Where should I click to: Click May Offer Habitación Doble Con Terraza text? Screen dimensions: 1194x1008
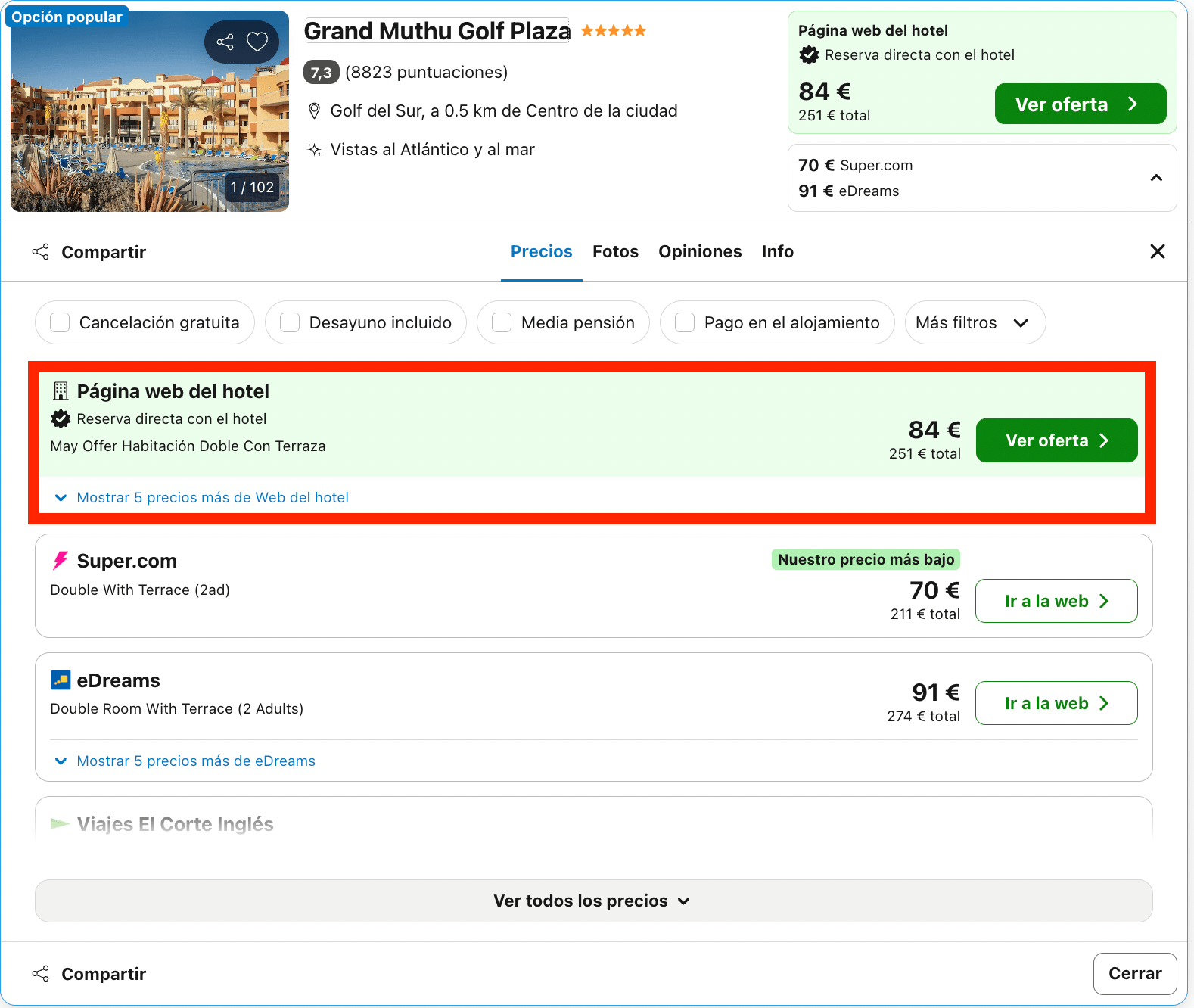click(188, 446)
